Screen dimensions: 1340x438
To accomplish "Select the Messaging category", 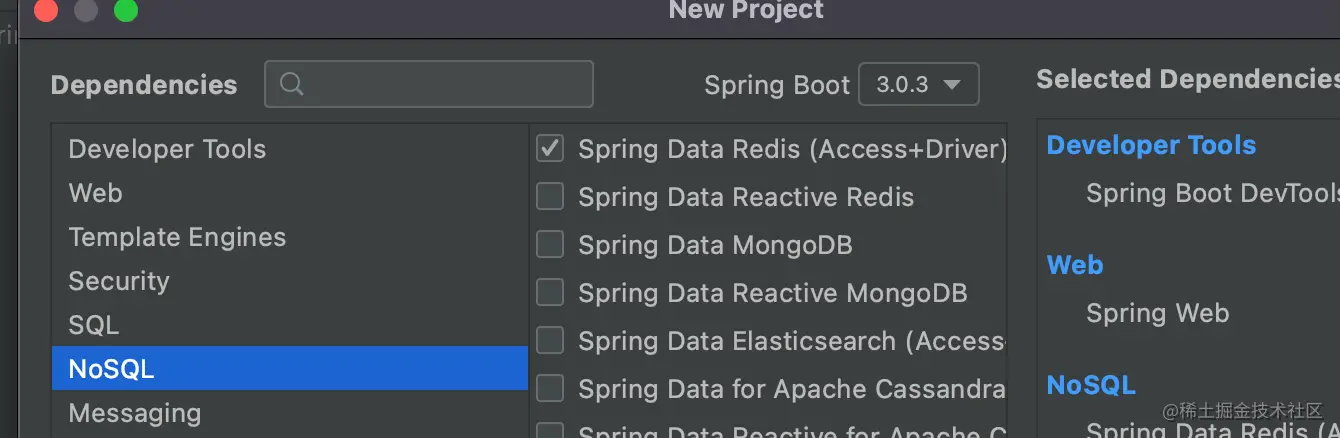I will tap(134, 413).
